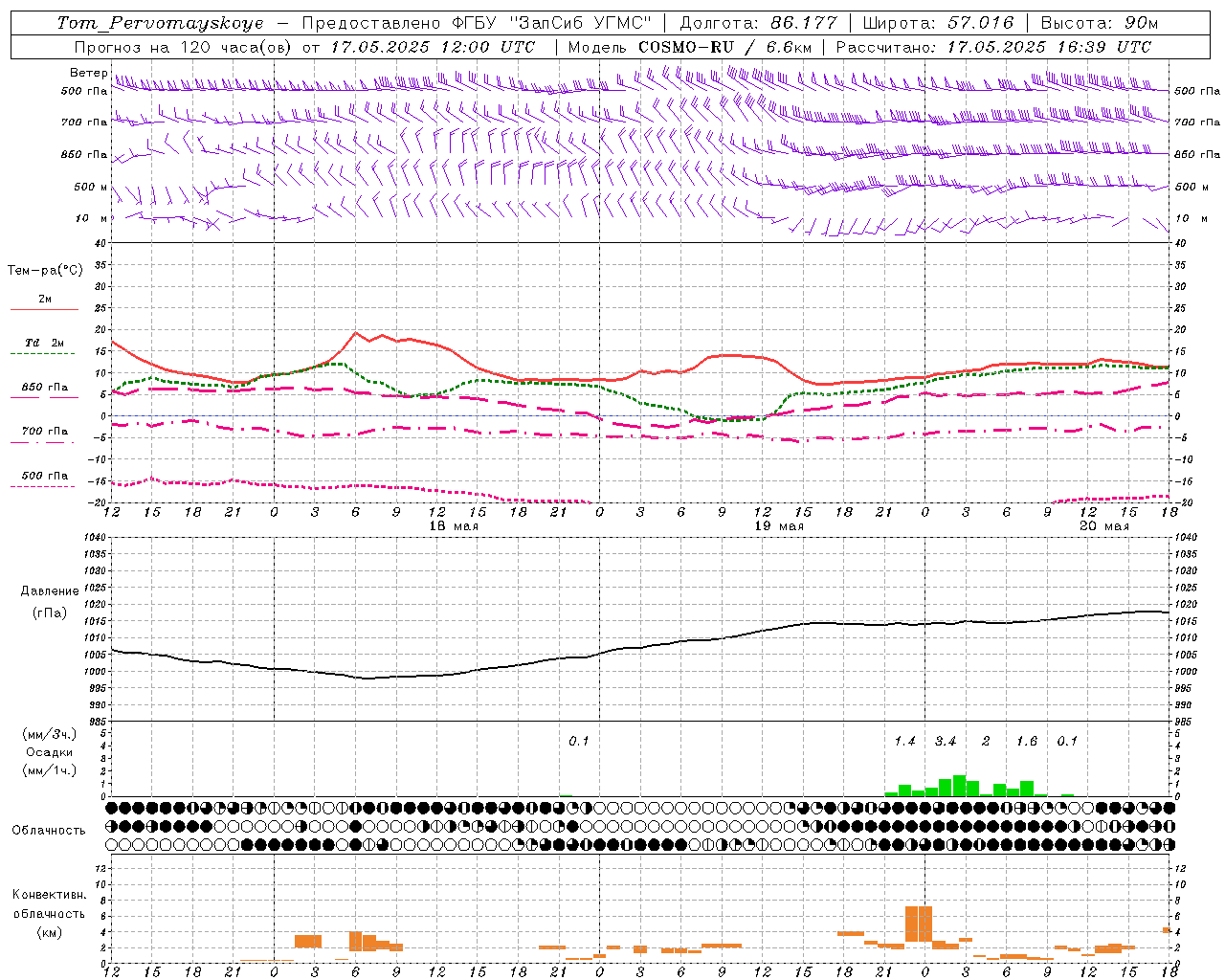Viewport: 1225px width, 980px height.
Task: Click the date label 19 мая
Action: 779,526
